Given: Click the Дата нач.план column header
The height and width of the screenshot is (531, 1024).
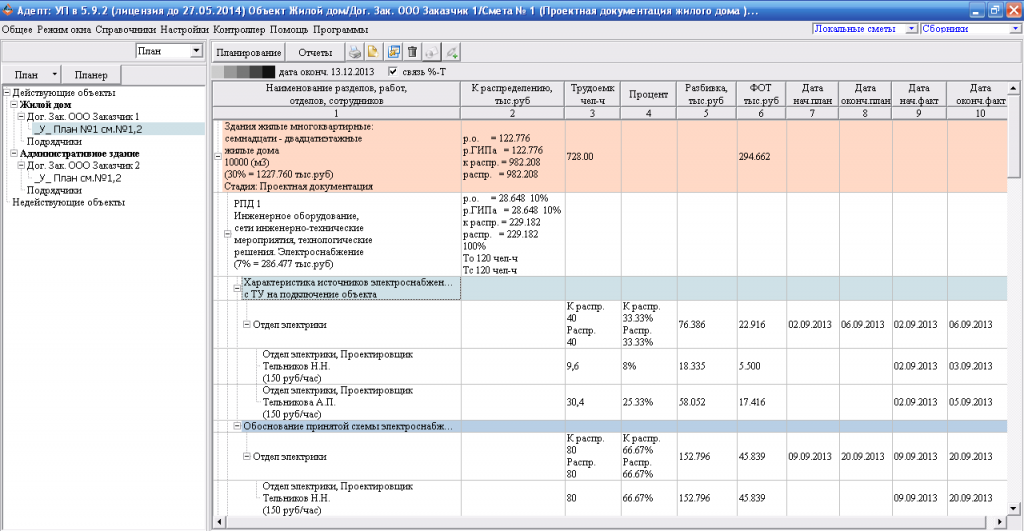Looking at the screenshot, I should (812, 94).
